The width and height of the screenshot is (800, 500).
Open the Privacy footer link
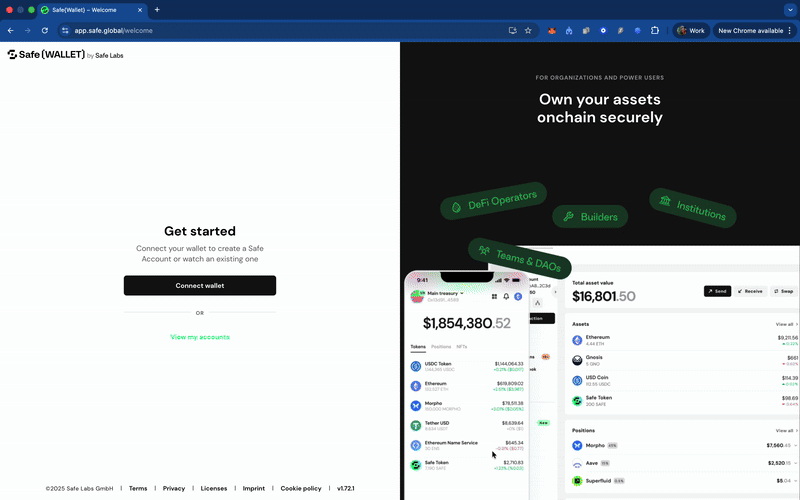coord(174,489)
